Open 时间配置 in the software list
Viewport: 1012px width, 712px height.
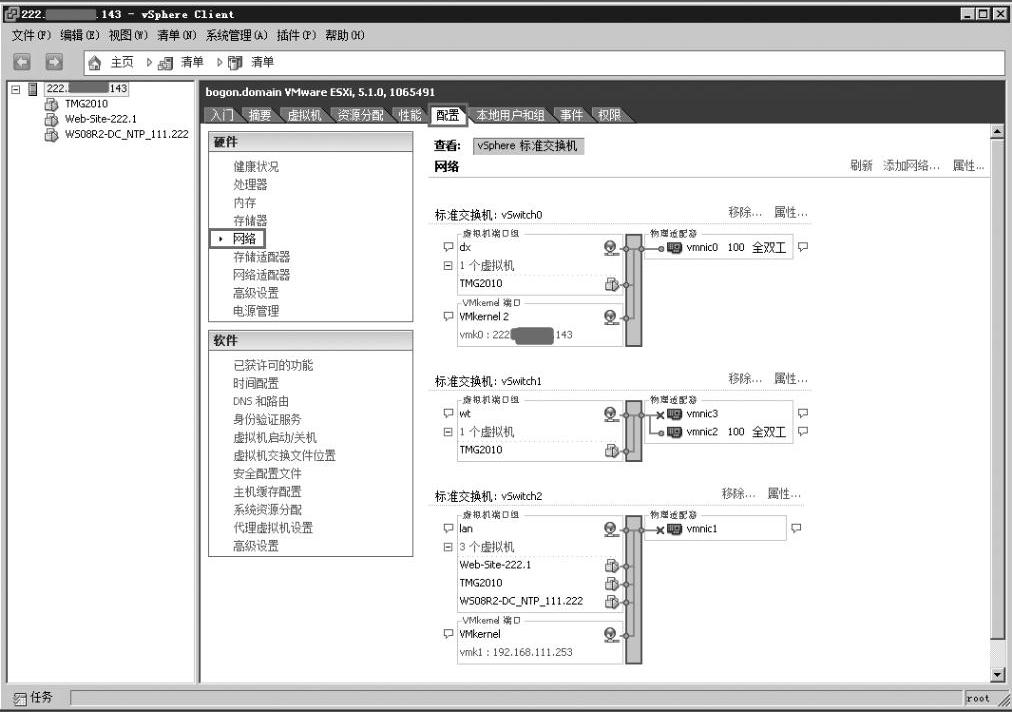coord(256,383)
